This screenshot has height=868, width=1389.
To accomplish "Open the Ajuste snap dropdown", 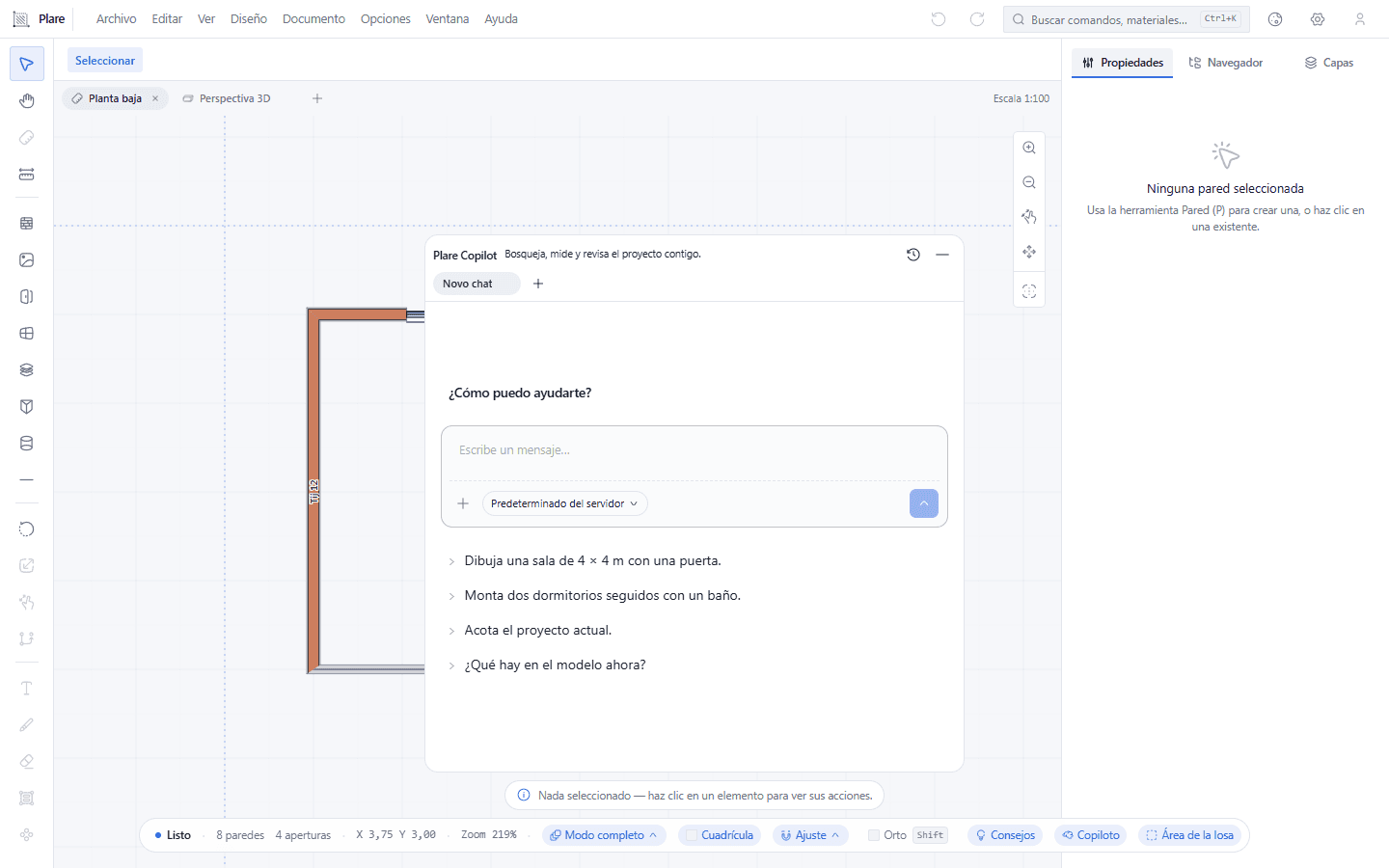I will pyautogui.click(x=810, y=835).
